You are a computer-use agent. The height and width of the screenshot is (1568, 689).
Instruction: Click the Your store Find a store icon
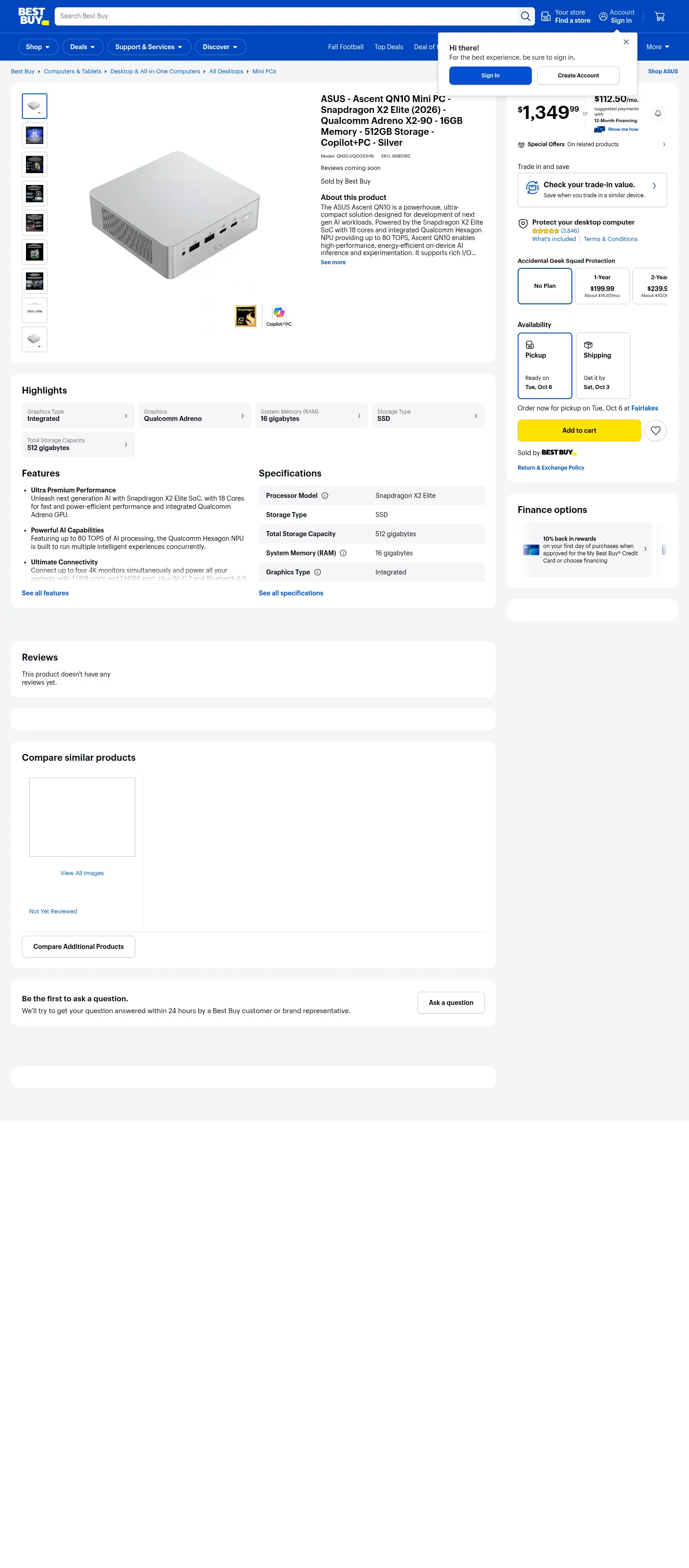546,16
